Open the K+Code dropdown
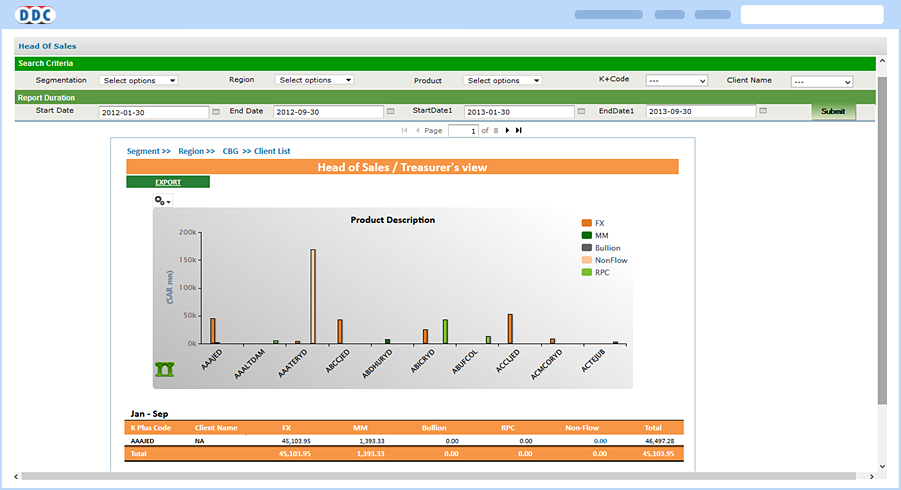The width and height of the screenshot is (901, 490). tap(676, 81)
